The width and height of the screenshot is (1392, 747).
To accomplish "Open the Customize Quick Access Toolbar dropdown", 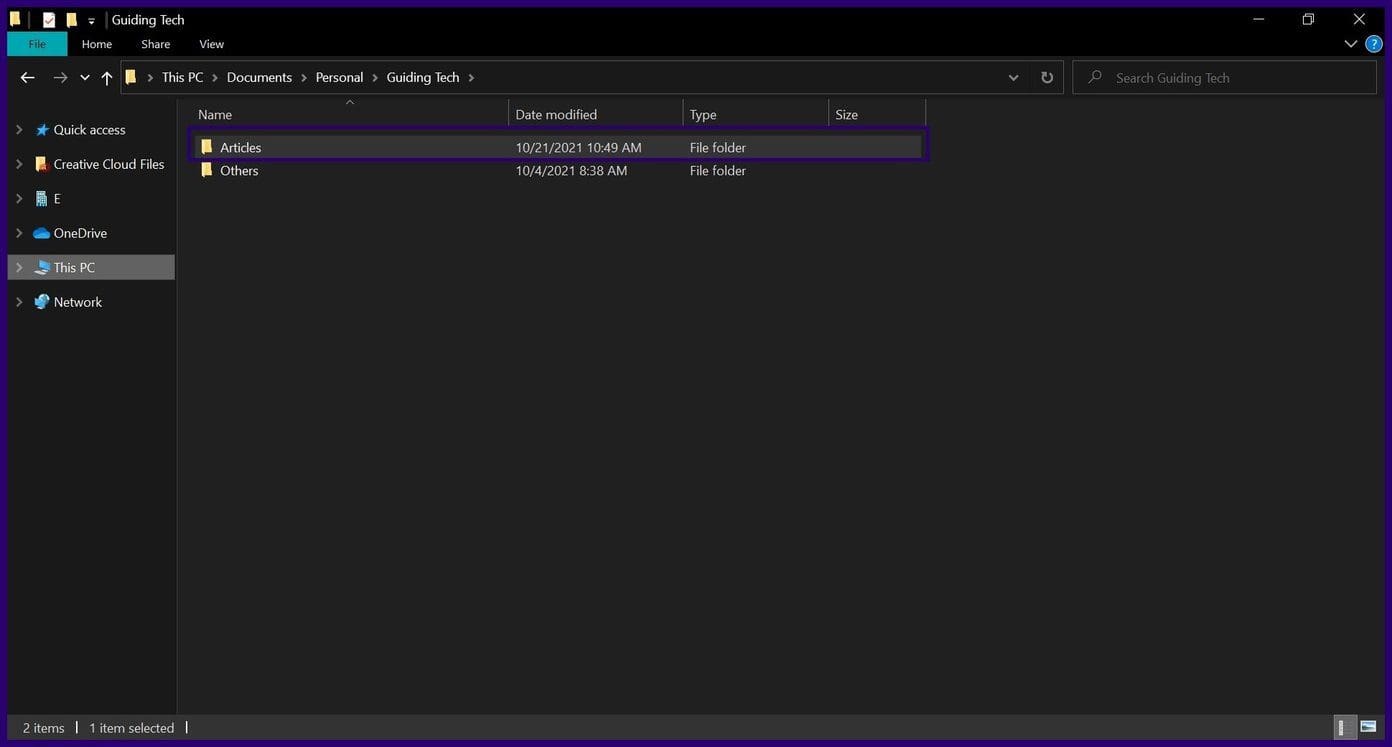I will point(91,21).
